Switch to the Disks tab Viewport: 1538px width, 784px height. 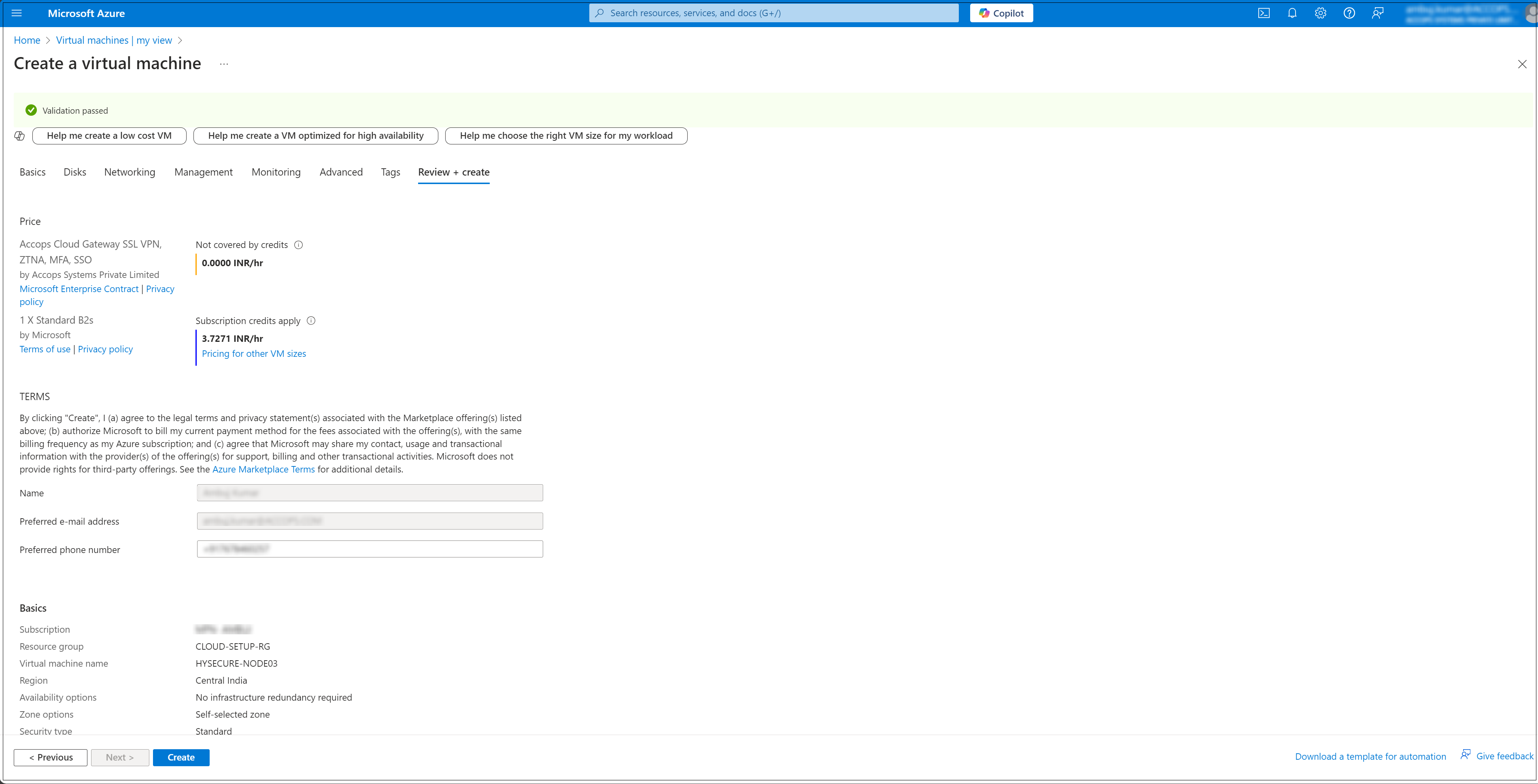(x=74, y=172)
